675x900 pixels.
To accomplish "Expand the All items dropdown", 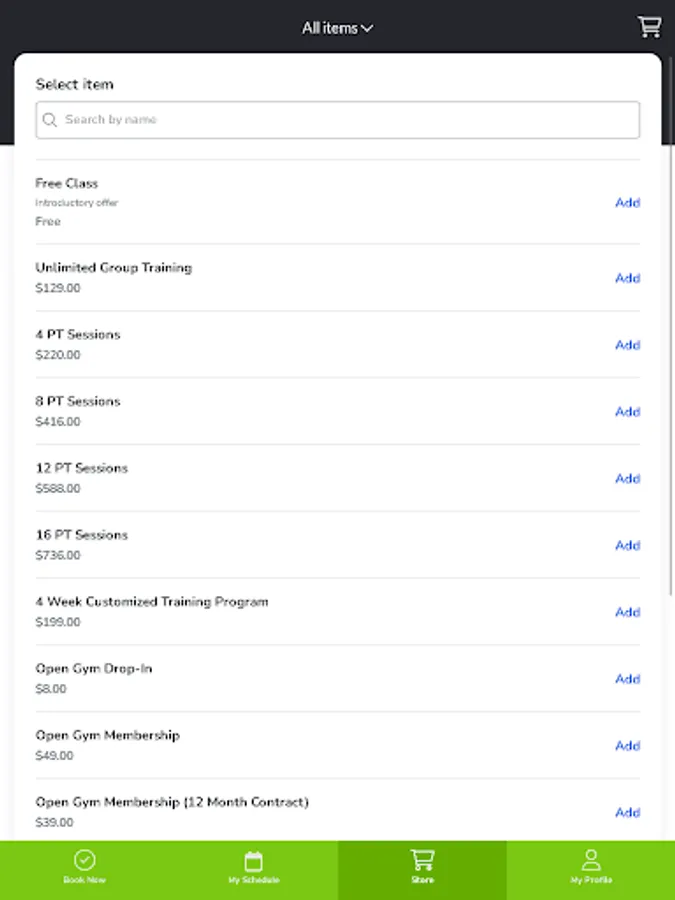I will pyautogui.click(x=338, y=28).
